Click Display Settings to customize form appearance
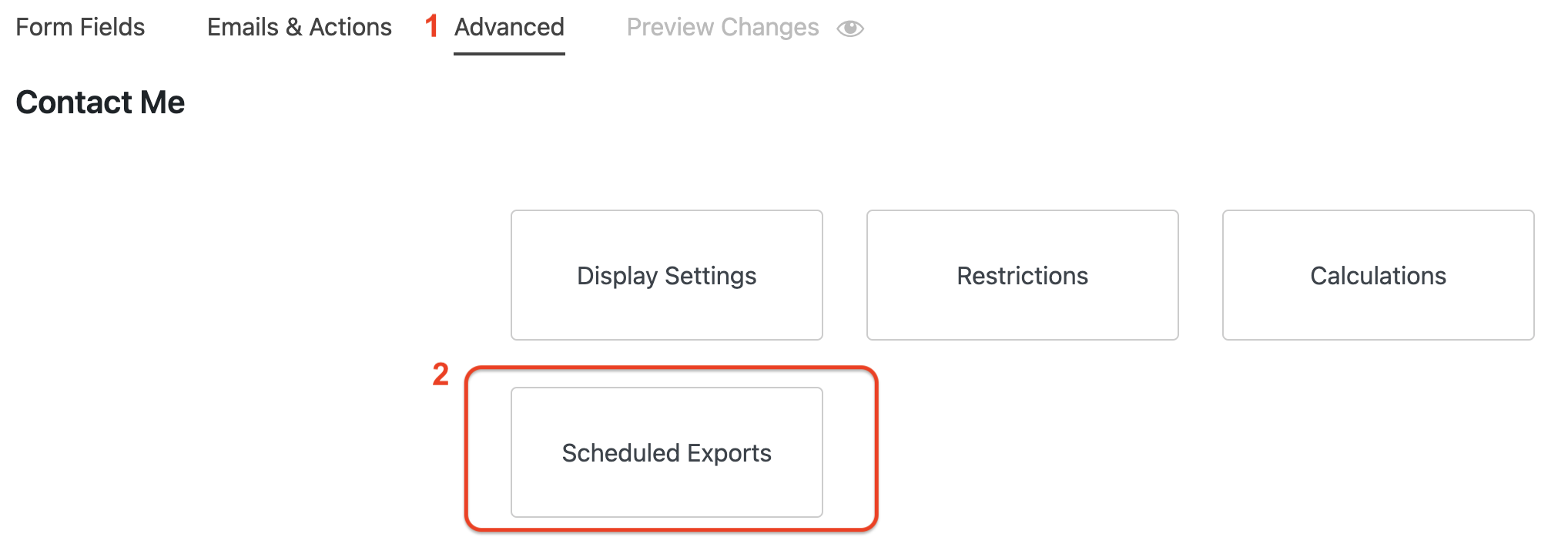Viewport: 1568px width, 544px height. pyautogui.click(x=666, y=274)
